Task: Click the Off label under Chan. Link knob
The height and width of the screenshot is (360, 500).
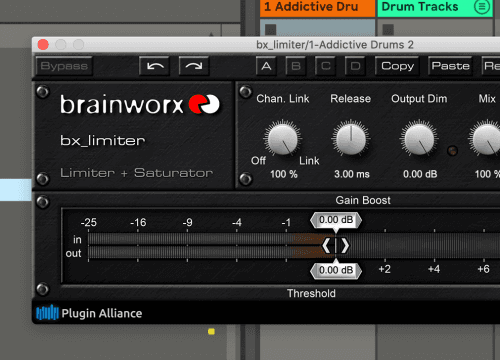Action: point(258,161)
